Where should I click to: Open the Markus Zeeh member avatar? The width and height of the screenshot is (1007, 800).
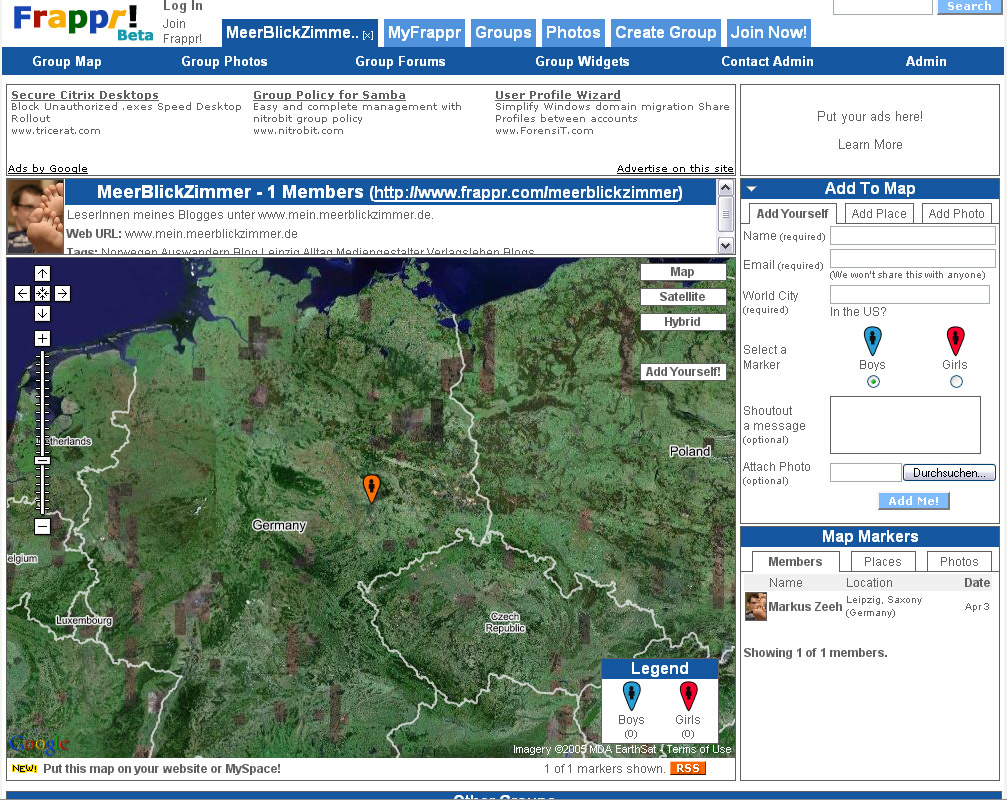pos(755,607)
